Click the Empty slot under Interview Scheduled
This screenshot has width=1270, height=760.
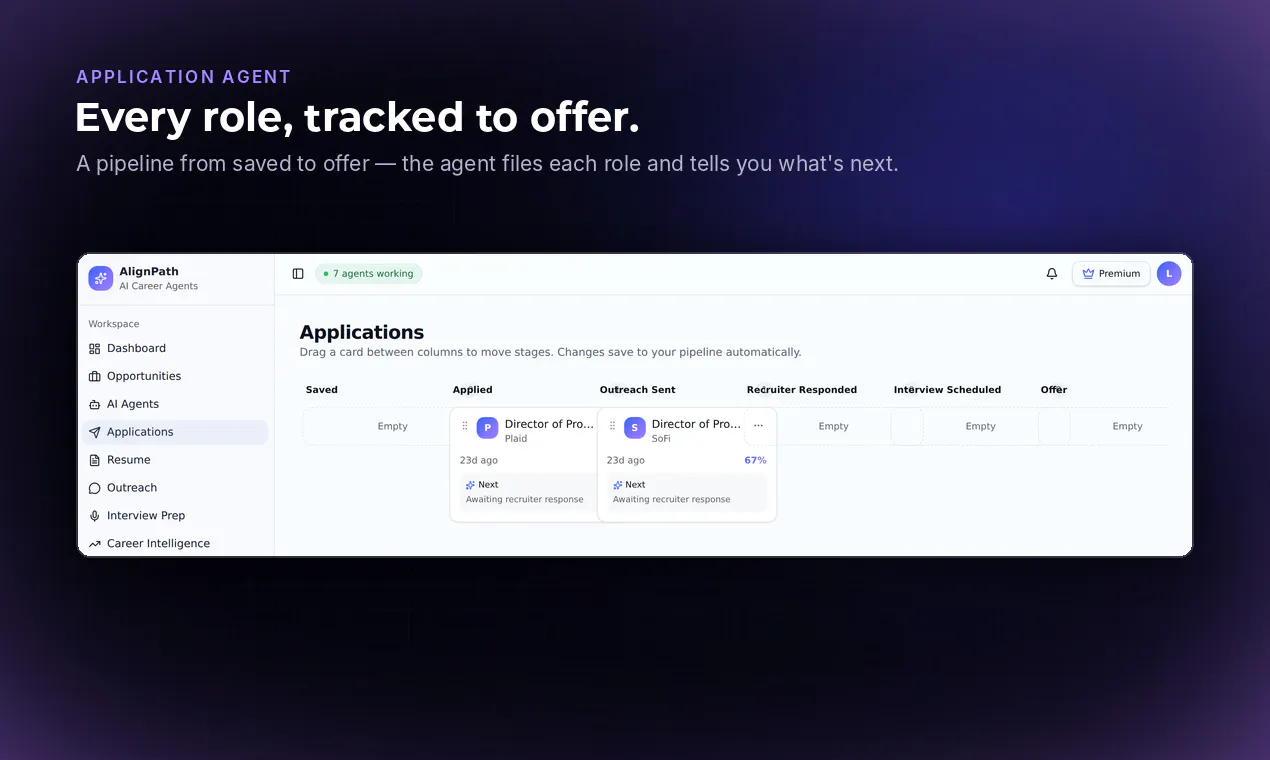(980, 426)
